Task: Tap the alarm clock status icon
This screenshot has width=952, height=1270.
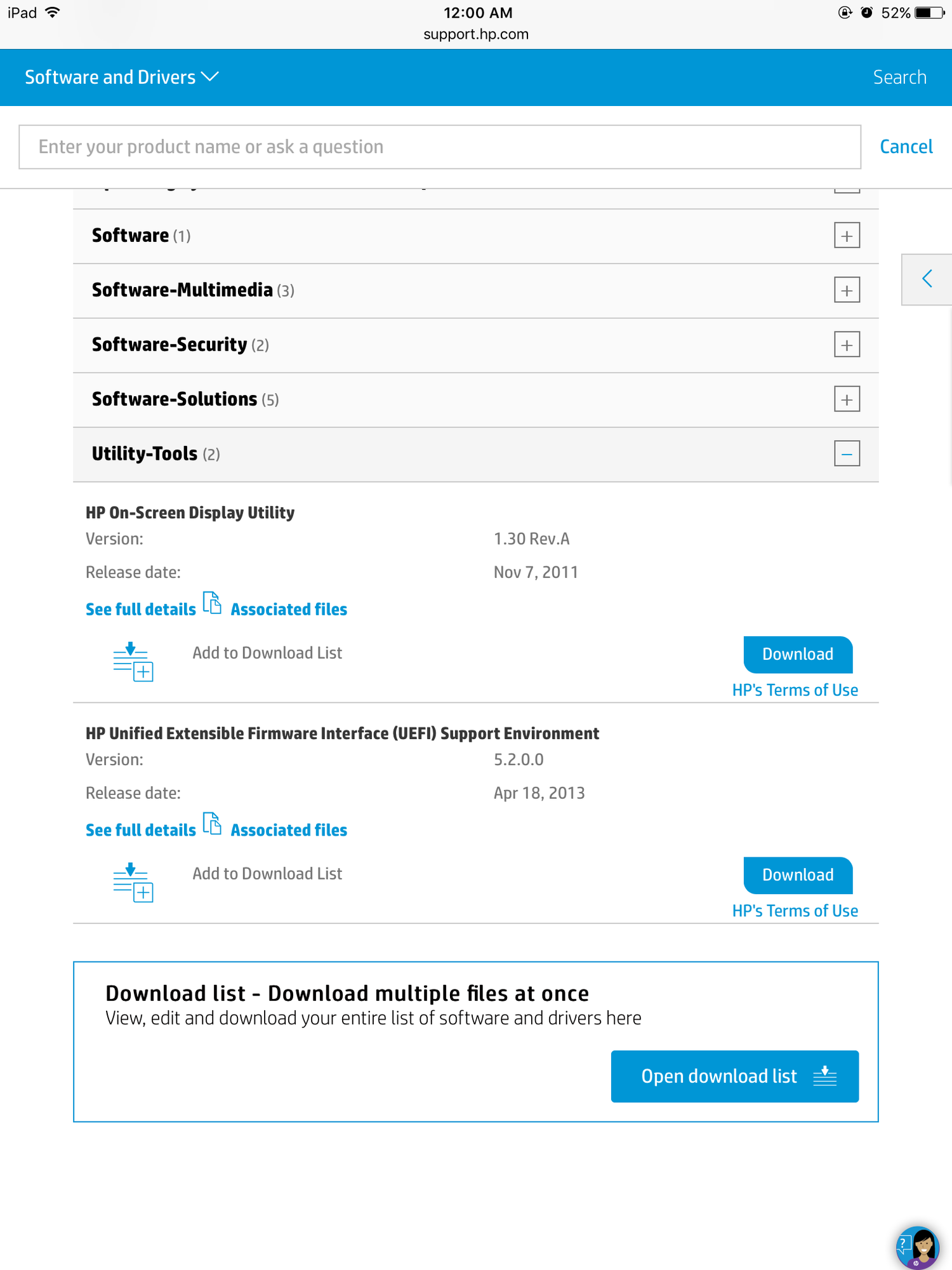Action: (866, 13)
